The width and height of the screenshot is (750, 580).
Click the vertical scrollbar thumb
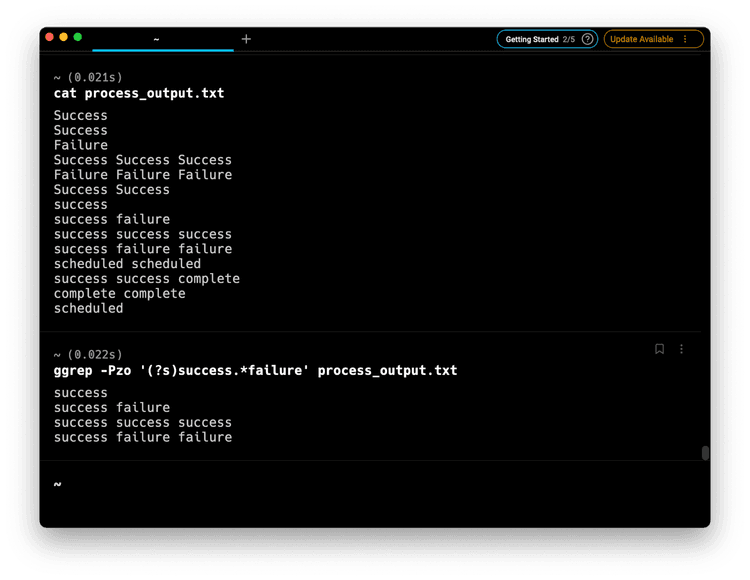[705, 453]
